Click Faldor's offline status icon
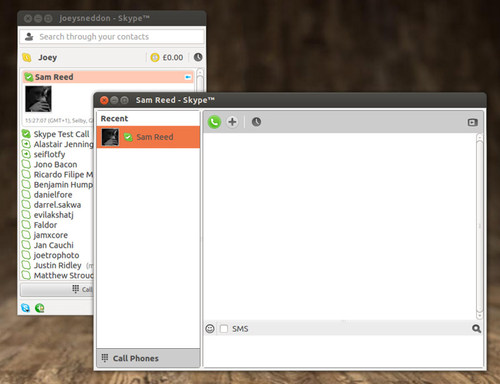This screenshot has height=384, width=500. [x=26, y=225]
